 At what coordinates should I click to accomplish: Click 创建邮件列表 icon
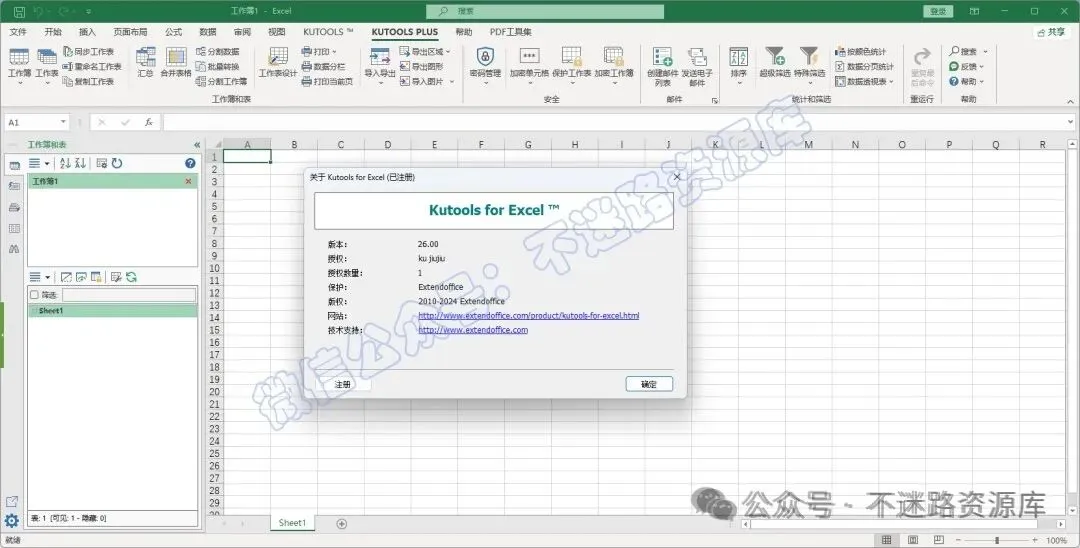(x=663, y=56)
